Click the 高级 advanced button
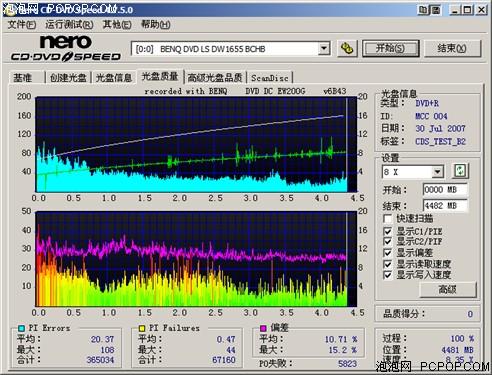The image size is (492, 375). 448,289
